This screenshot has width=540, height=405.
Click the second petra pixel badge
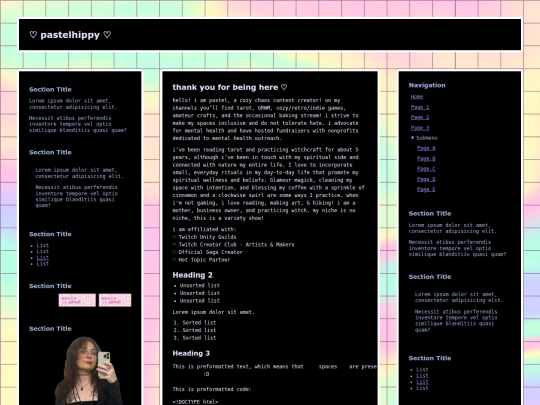click(115, 300)
